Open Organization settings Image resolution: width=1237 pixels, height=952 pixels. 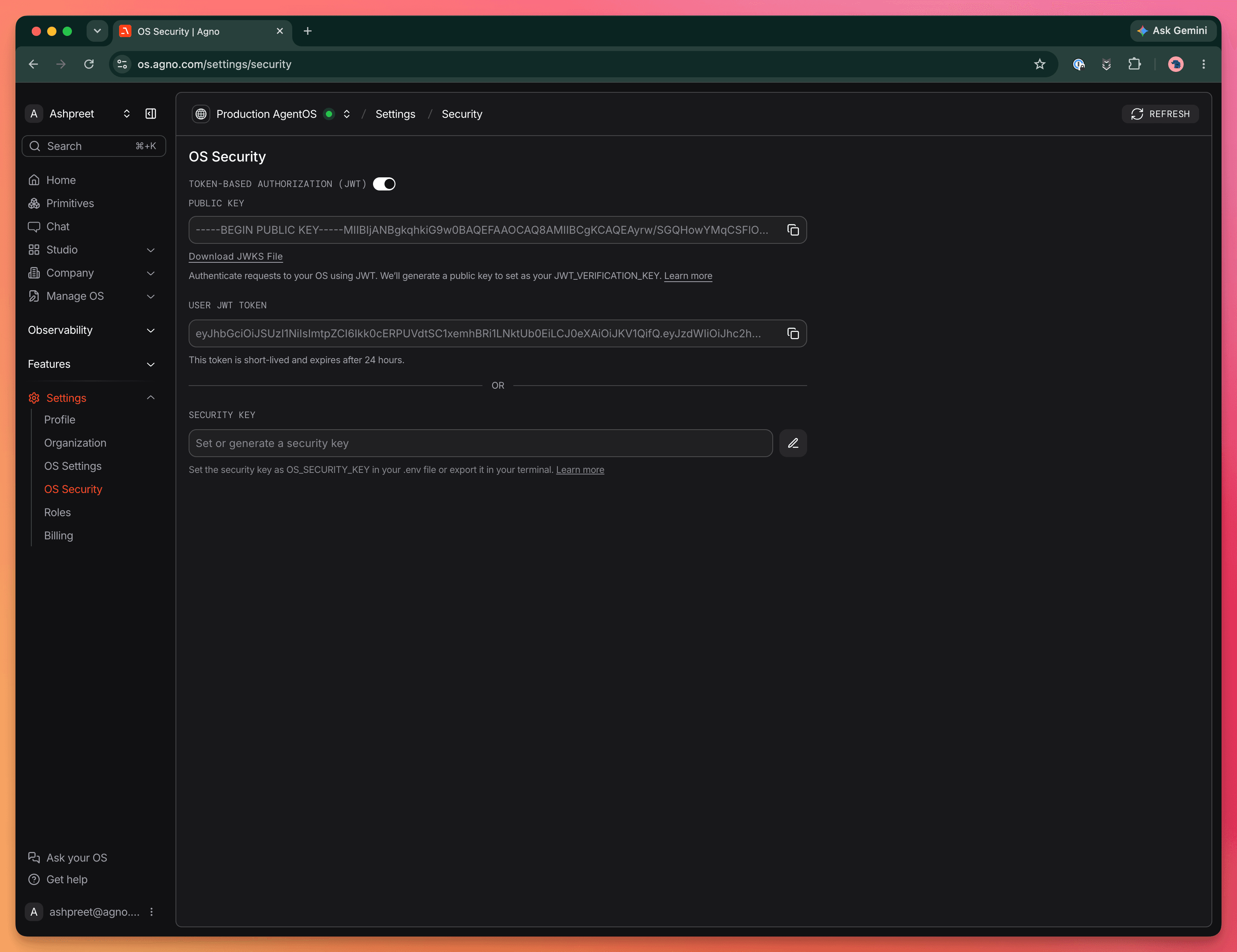[75, 443]
